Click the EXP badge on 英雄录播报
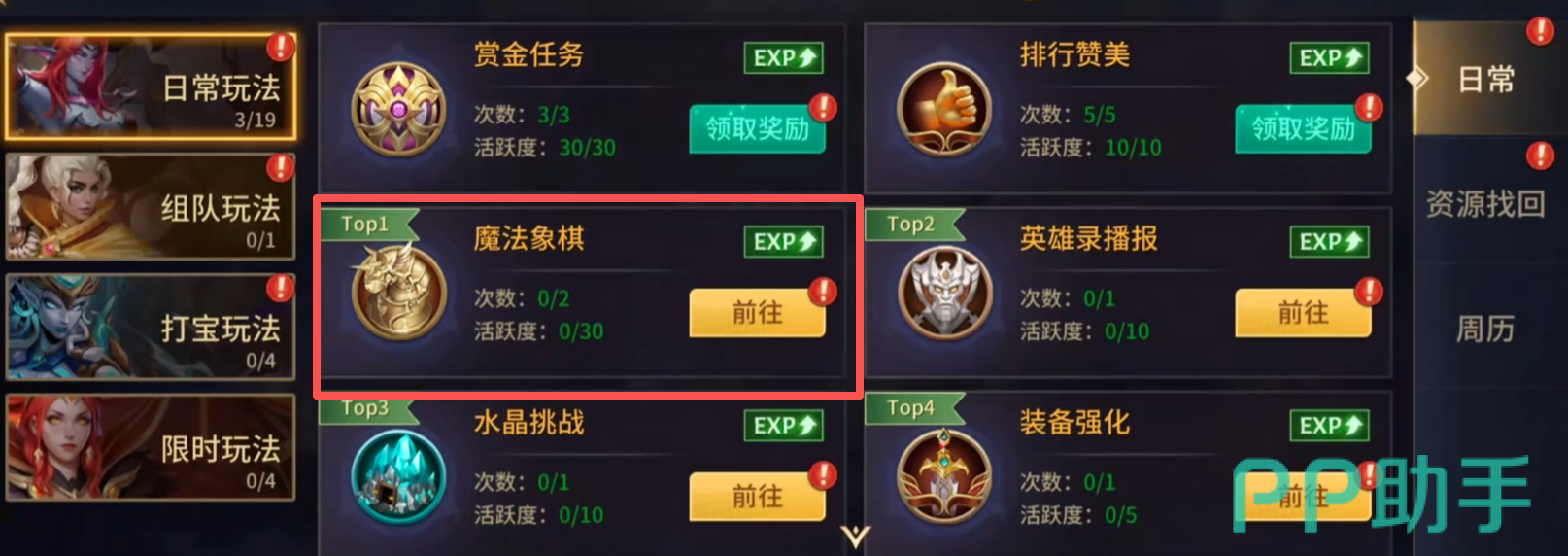This screenshot has width=1568, height=556. pos(1329,242)
